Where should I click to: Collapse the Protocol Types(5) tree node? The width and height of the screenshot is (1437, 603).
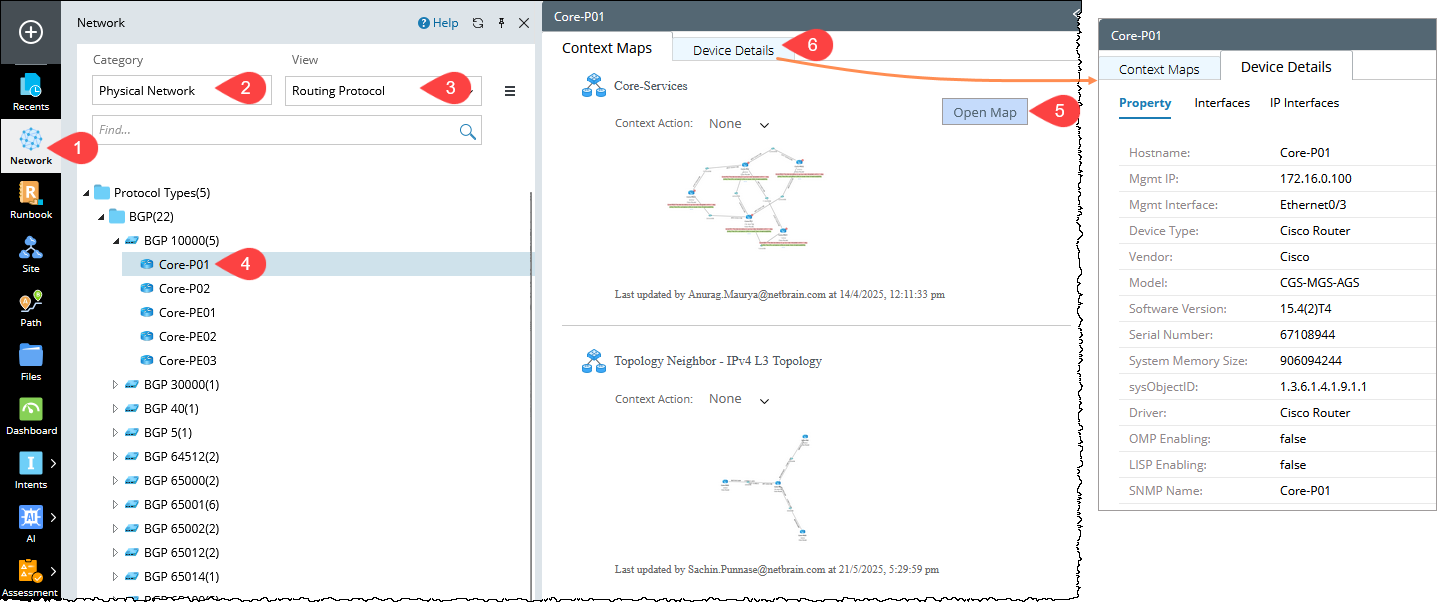pyautogui.click(x=85, y=193)
